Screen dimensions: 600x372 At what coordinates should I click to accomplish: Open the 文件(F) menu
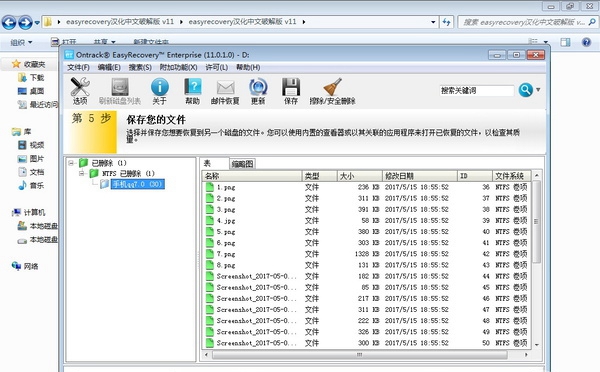78,67
